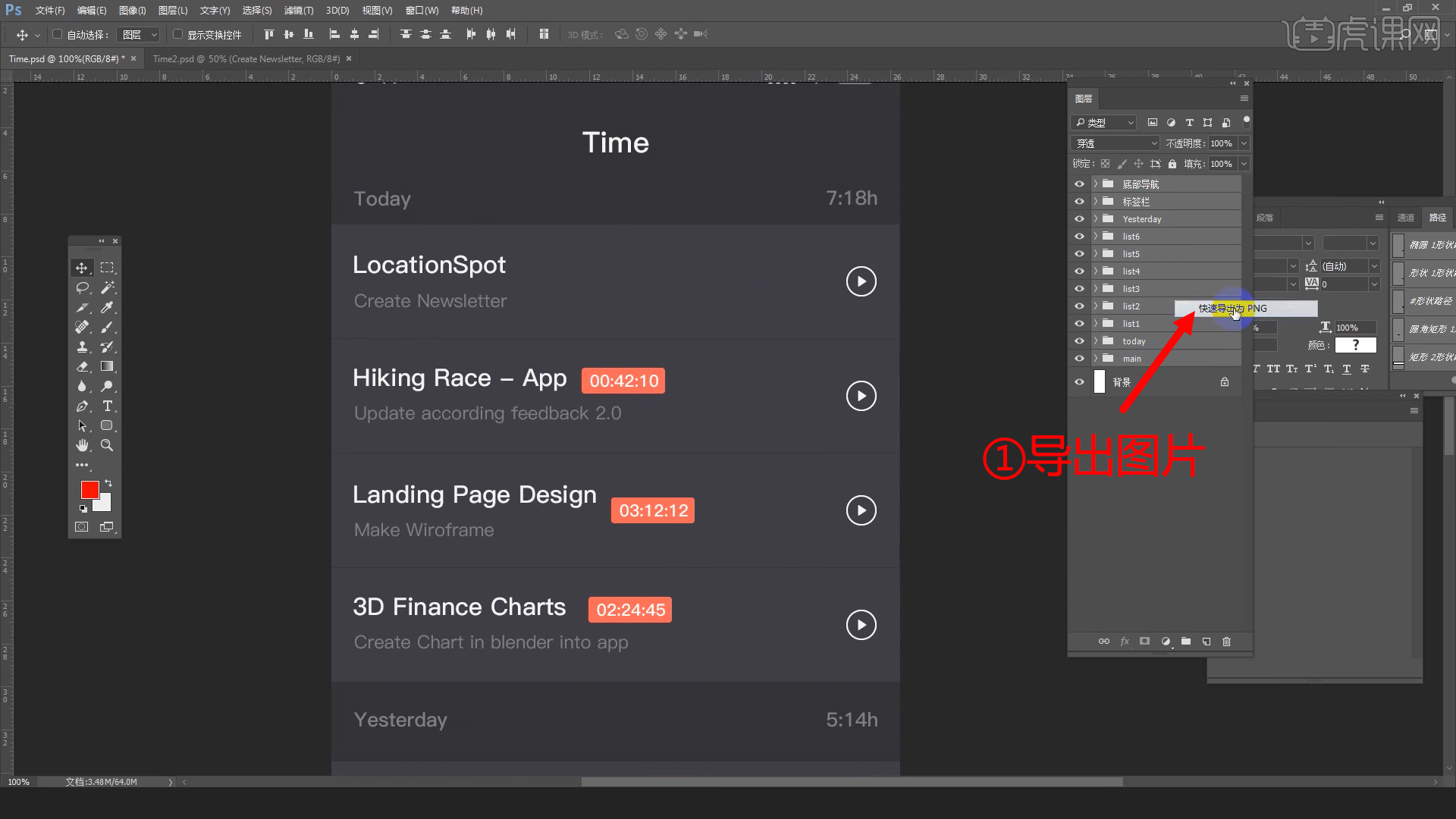
Task: Open the layer blend mode dropdown
Action: pyautogui.click(x=1115, y=143)
